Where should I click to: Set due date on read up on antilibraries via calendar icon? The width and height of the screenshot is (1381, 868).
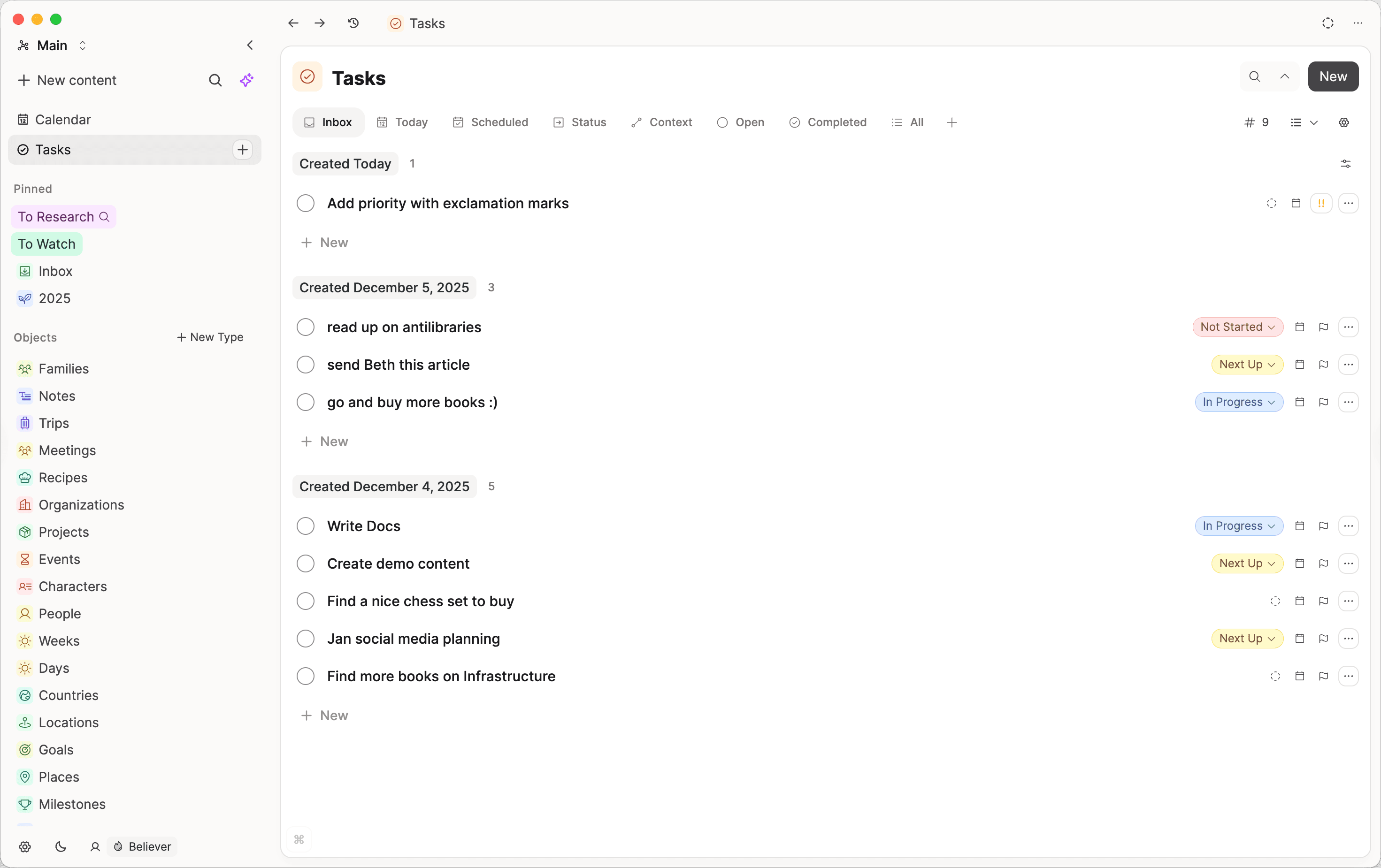1300,327
